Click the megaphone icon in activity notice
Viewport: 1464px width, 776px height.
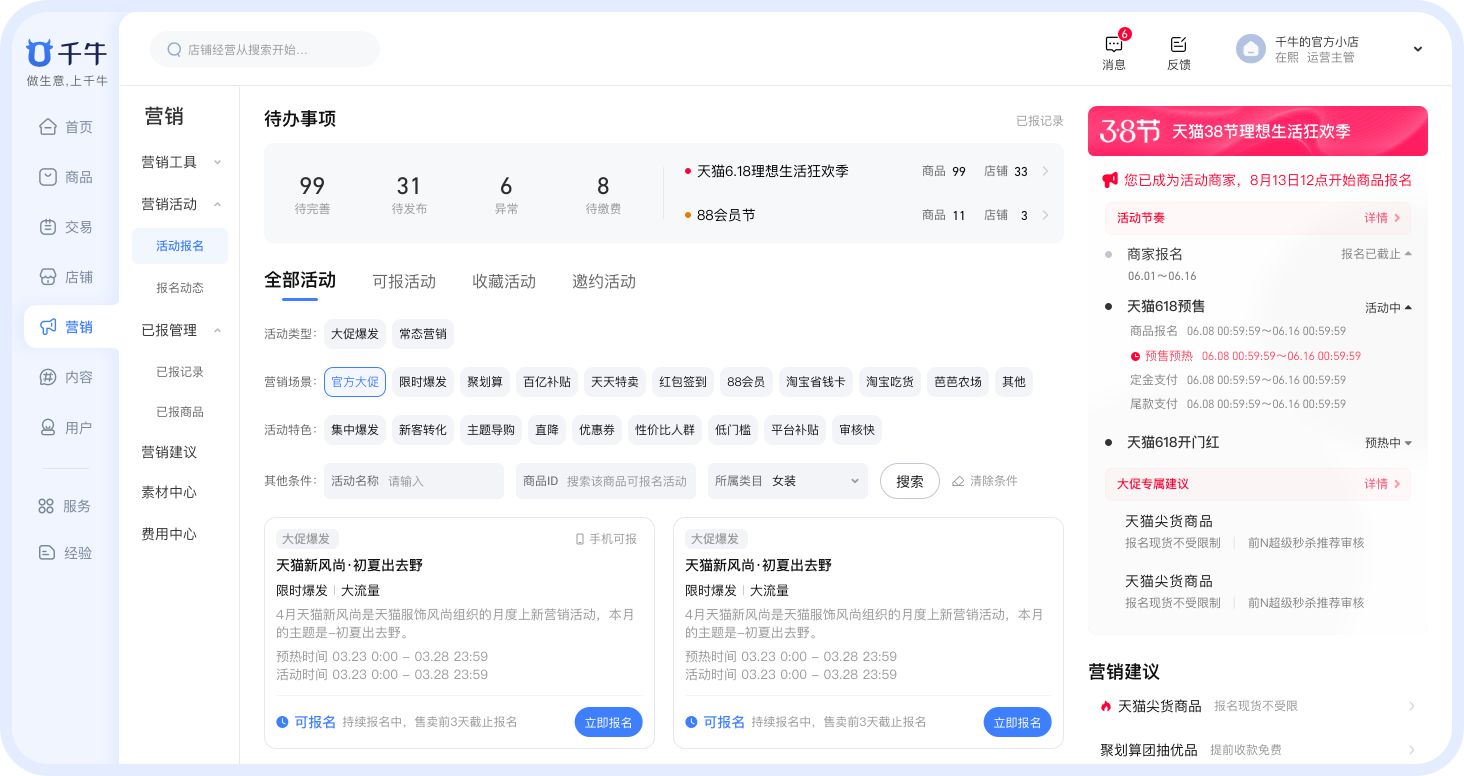[x=1110, y=180]
